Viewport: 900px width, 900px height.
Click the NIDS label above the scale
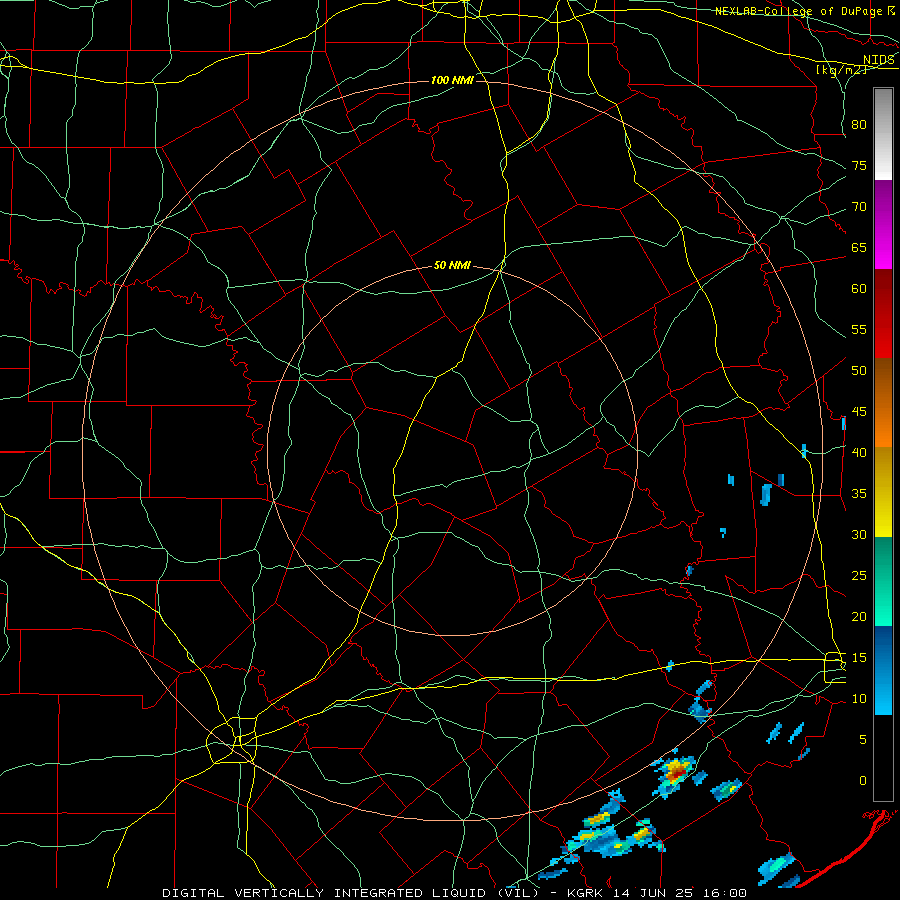point(879,60)
